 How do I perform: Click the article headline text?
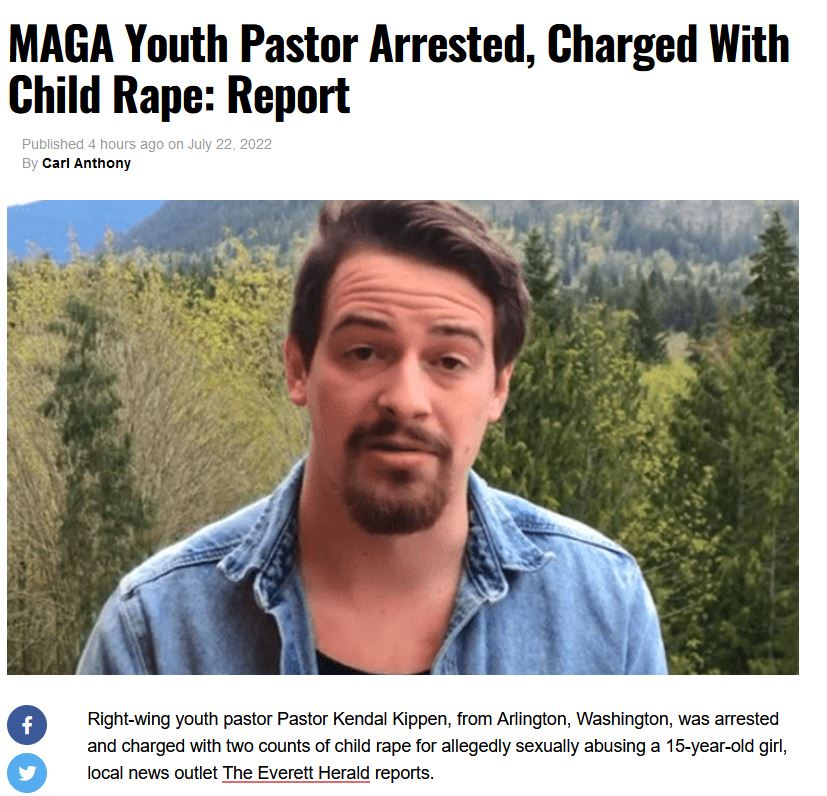click(x=399, y=69)
